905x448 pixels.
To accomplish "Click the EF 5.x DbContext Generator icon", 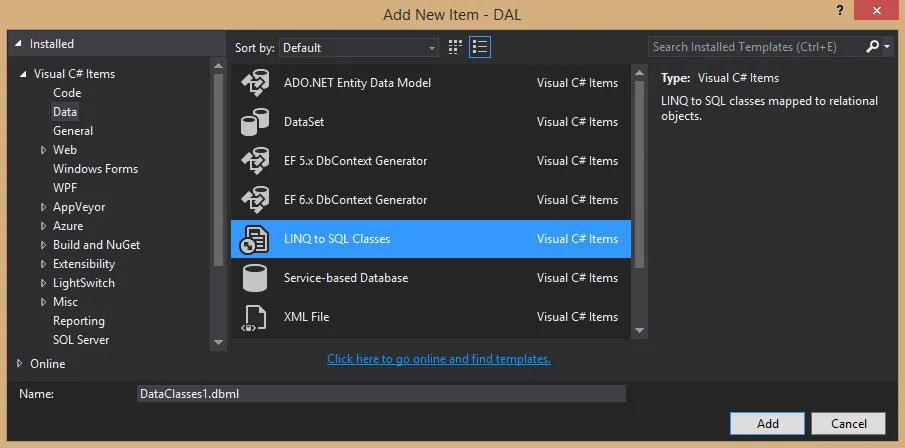I will click(255, 161).
